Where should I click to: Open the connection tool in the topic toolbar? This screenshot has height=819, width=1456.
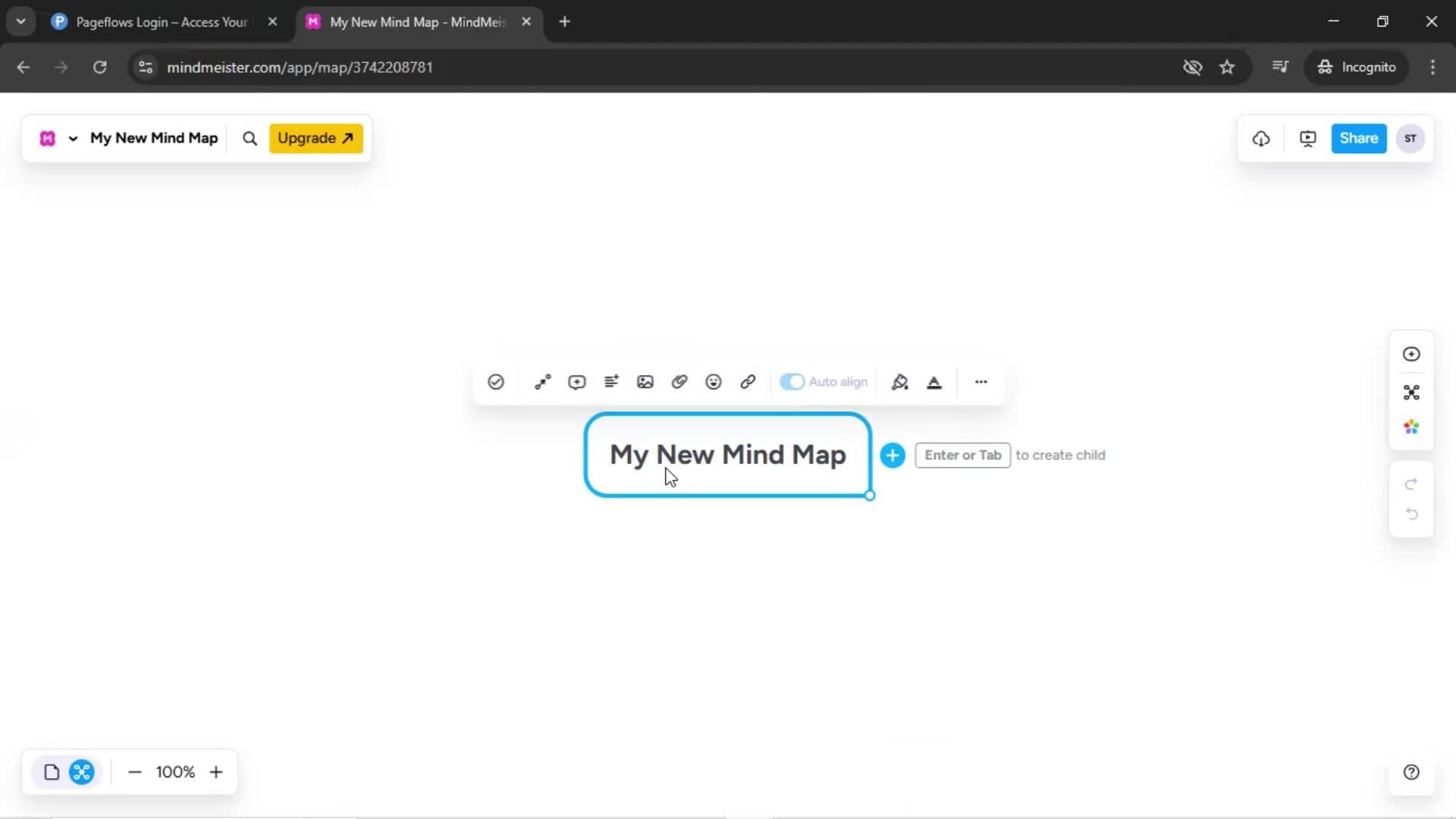541,381
